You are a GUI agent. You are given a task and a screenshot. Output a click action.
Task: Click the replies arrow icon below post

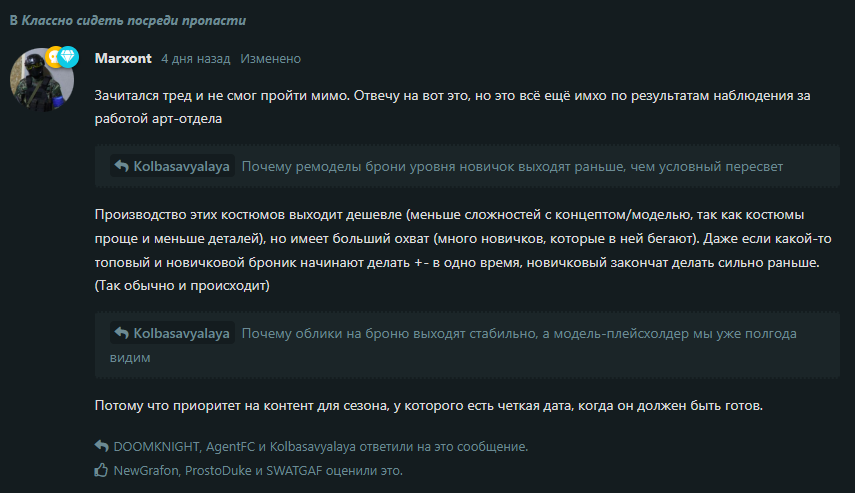pos(101,446)
